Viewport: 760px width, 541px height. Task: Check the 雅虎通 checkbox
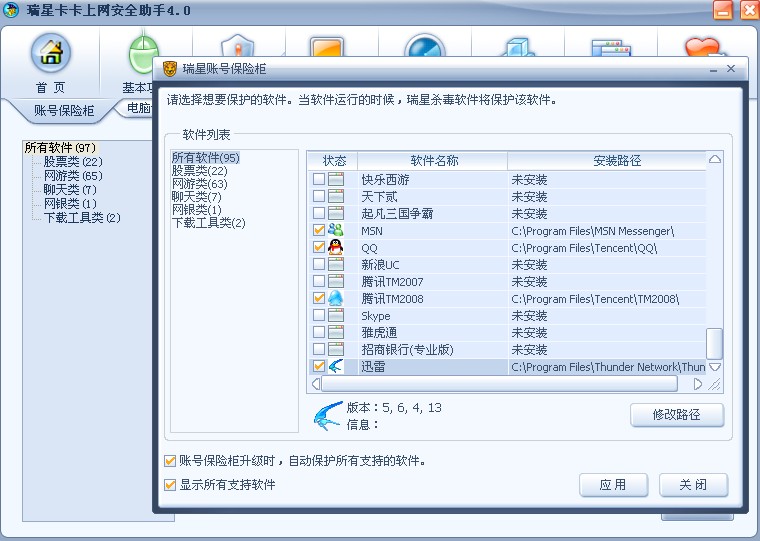click(318, 333)
